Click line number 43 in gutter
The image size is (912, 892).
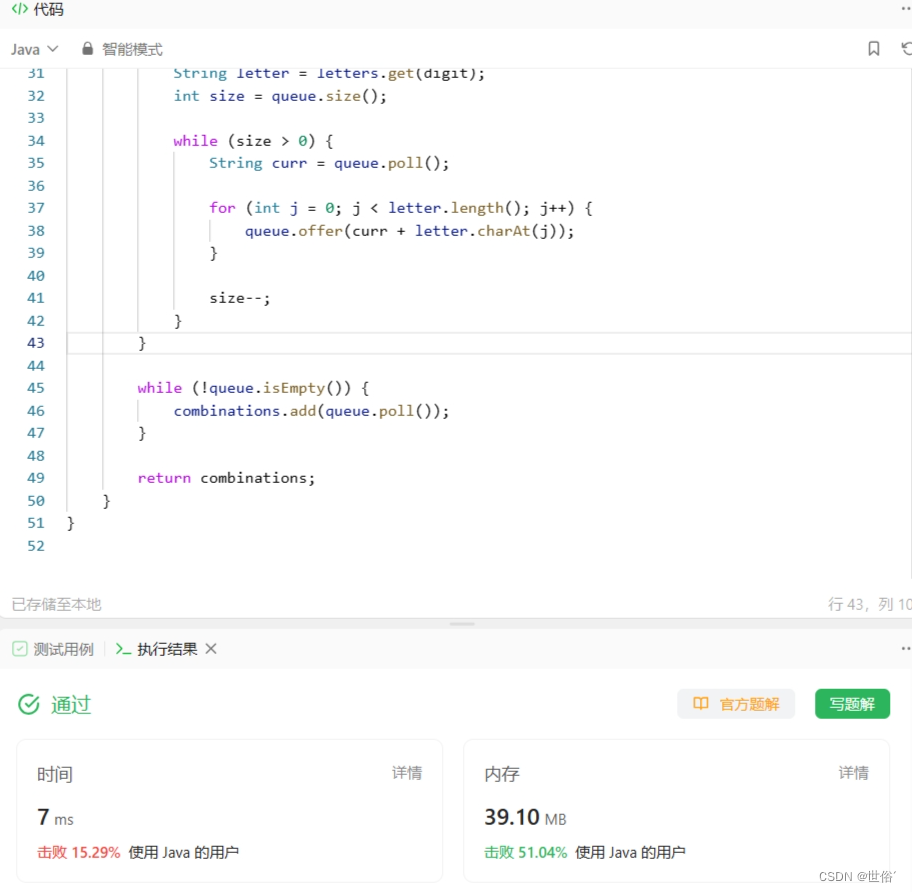tap(35, 343)
